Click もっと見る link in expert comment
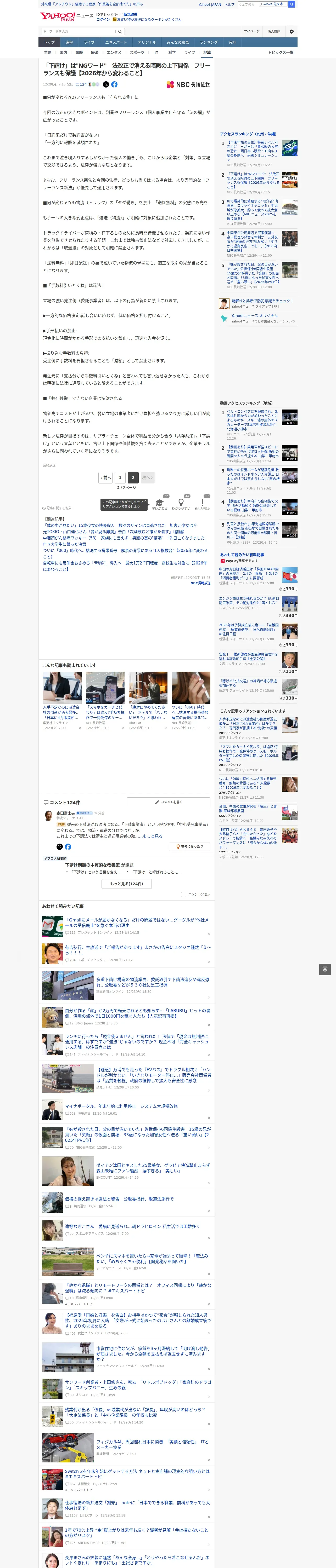This screenshot has height=1568, width=336. [153, 836]
